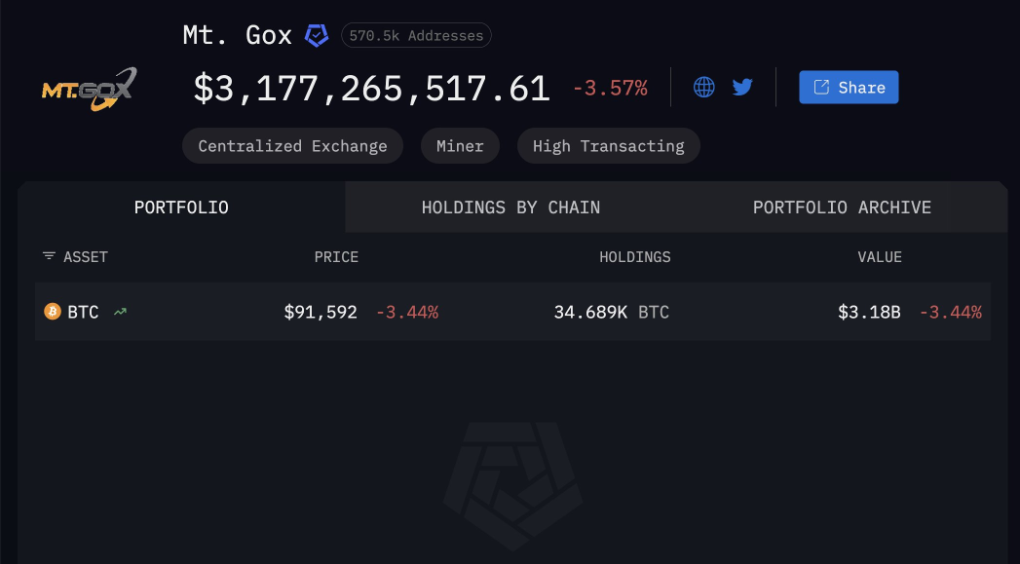This screenshot has height=564, width=1020.
Task: Click the Mt. Gox logo
Action: coord(89,89)
